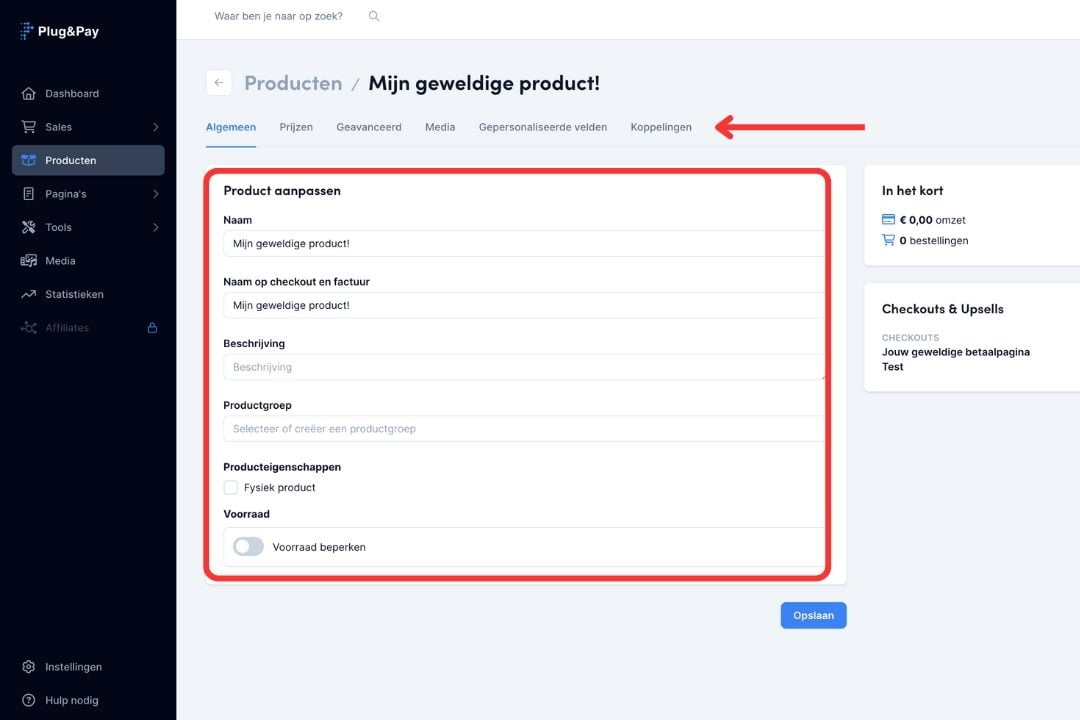Open Instellingen via the gear icon
Screen dimensions: 1080x720
point(28,667)
